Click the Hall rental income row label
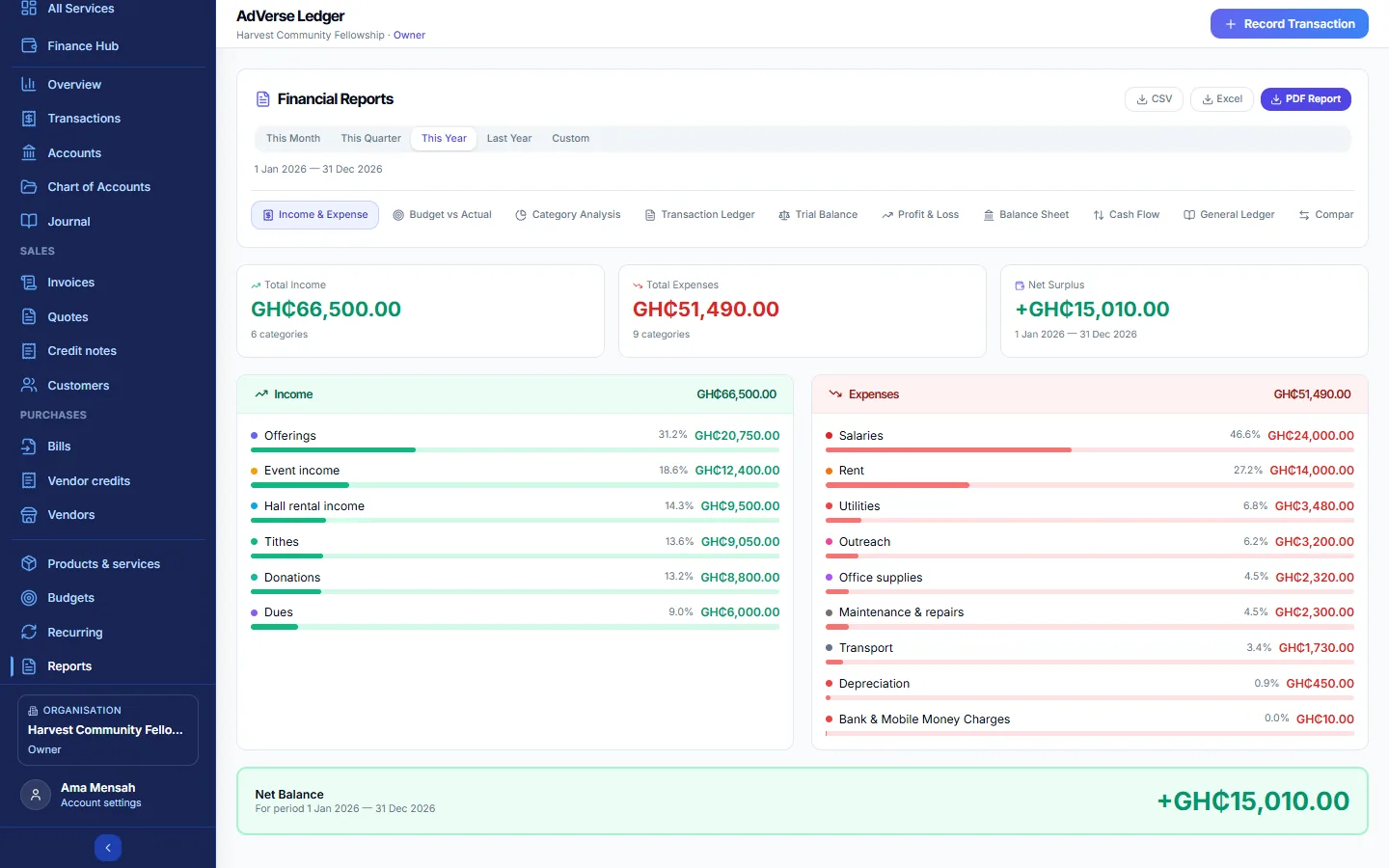This screenshot has height=868, width=1389. [314, 506]
